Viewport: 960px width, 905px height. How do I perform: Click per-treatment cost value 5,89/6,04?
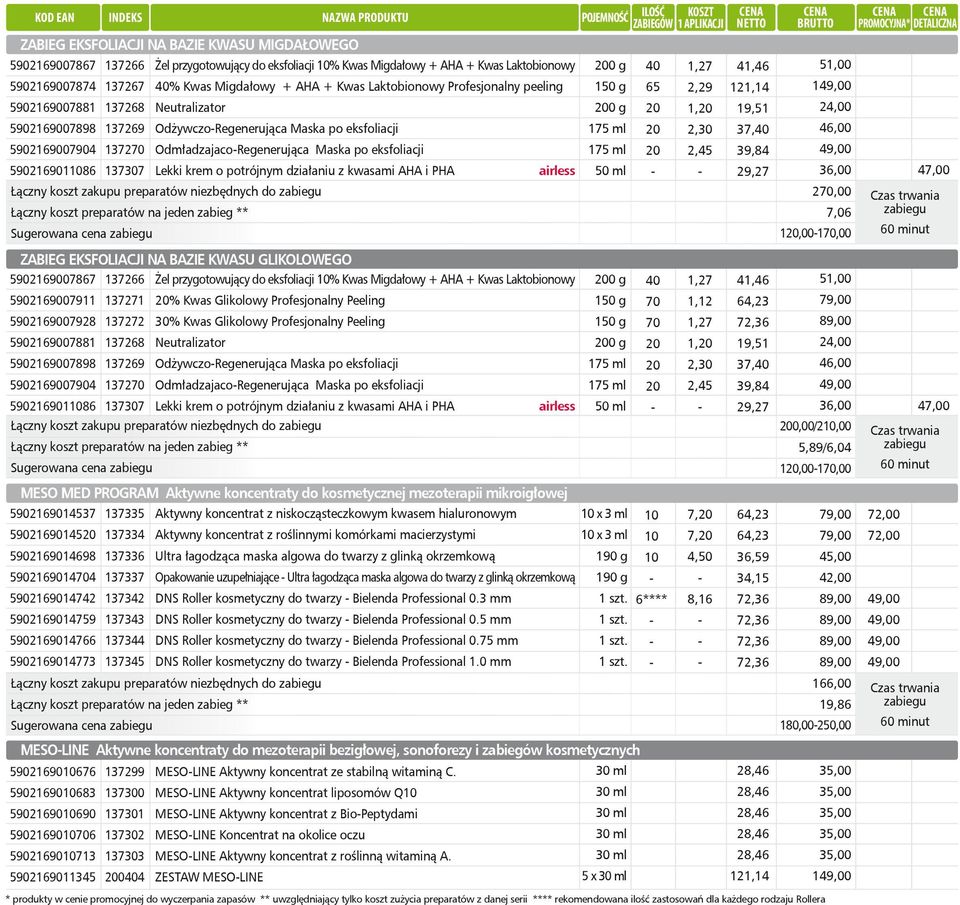(x=825, y=448)
